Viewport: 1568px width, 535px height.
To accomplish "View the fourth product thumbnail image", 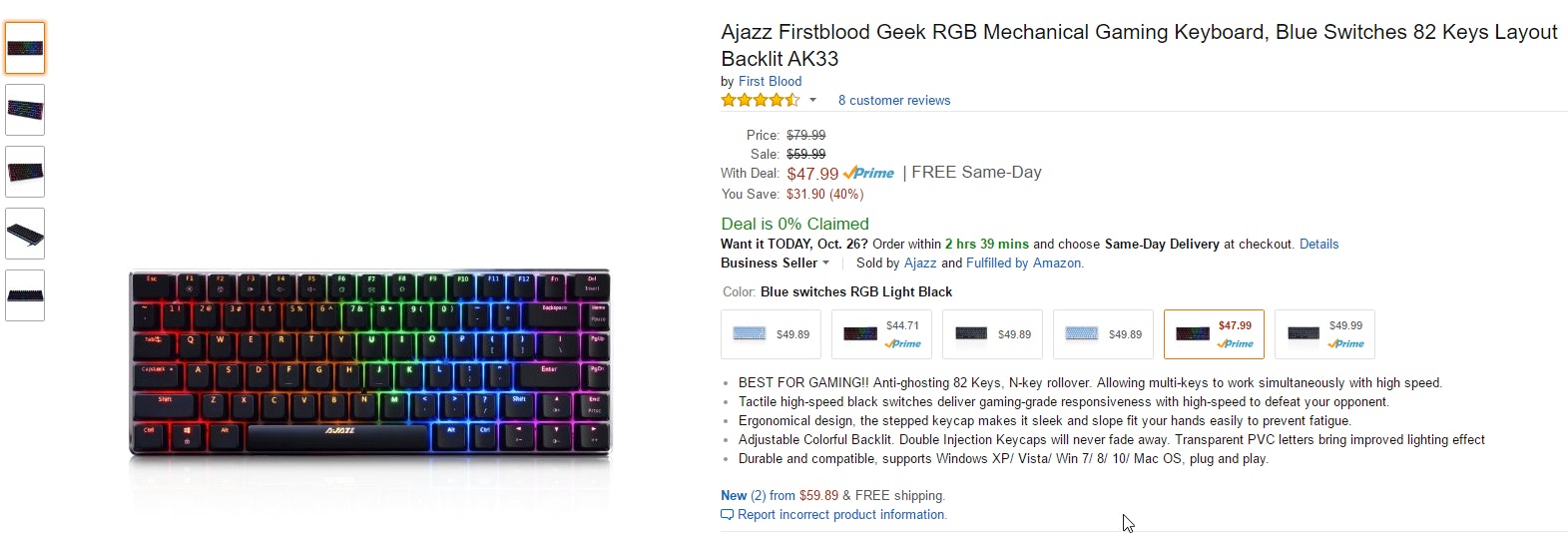I will click(25, 234).
